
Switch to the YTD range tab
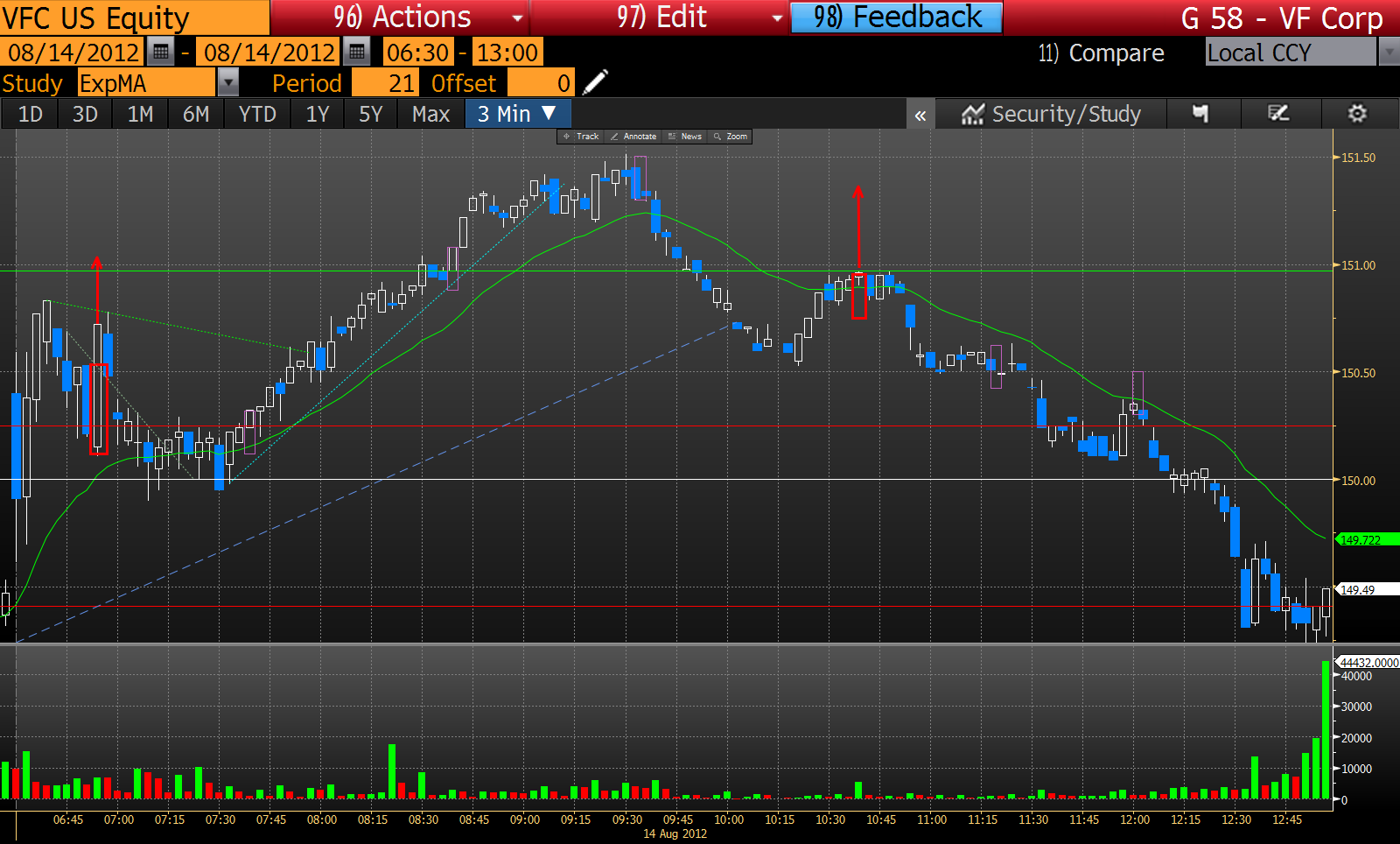coord(257,114)
